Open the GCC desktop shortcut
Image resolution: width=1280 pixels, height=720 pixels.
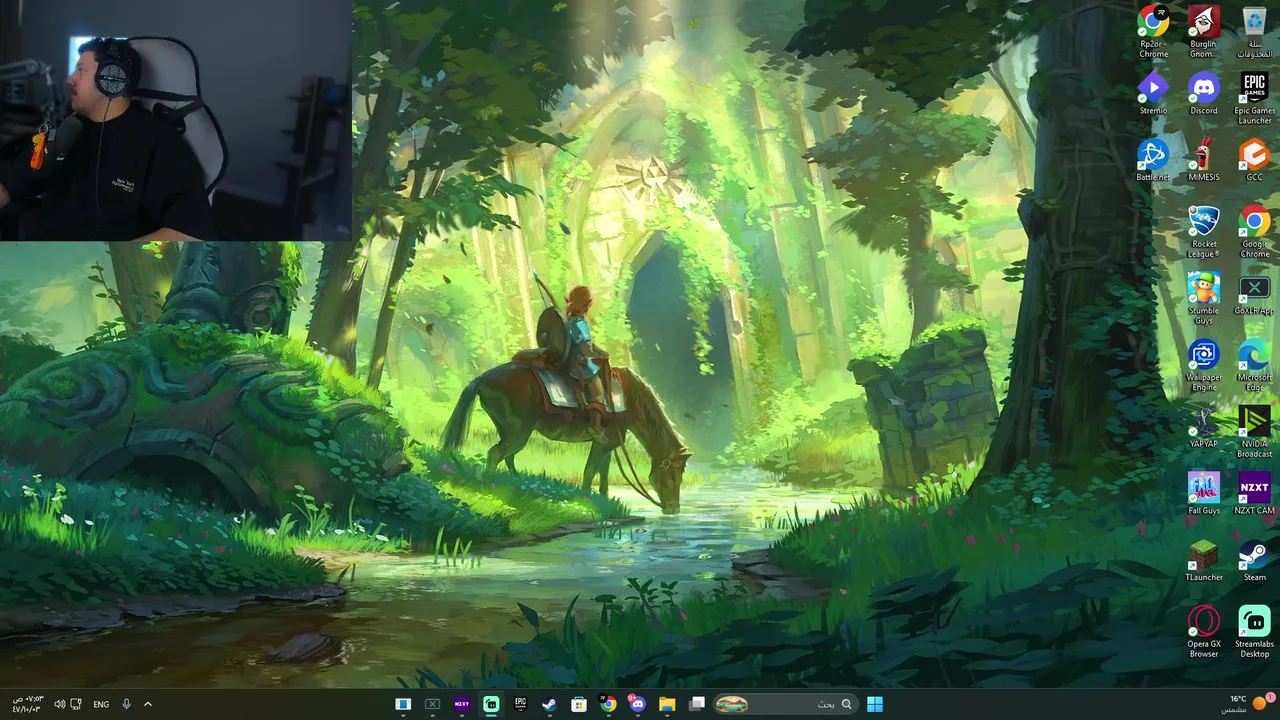1254,160
